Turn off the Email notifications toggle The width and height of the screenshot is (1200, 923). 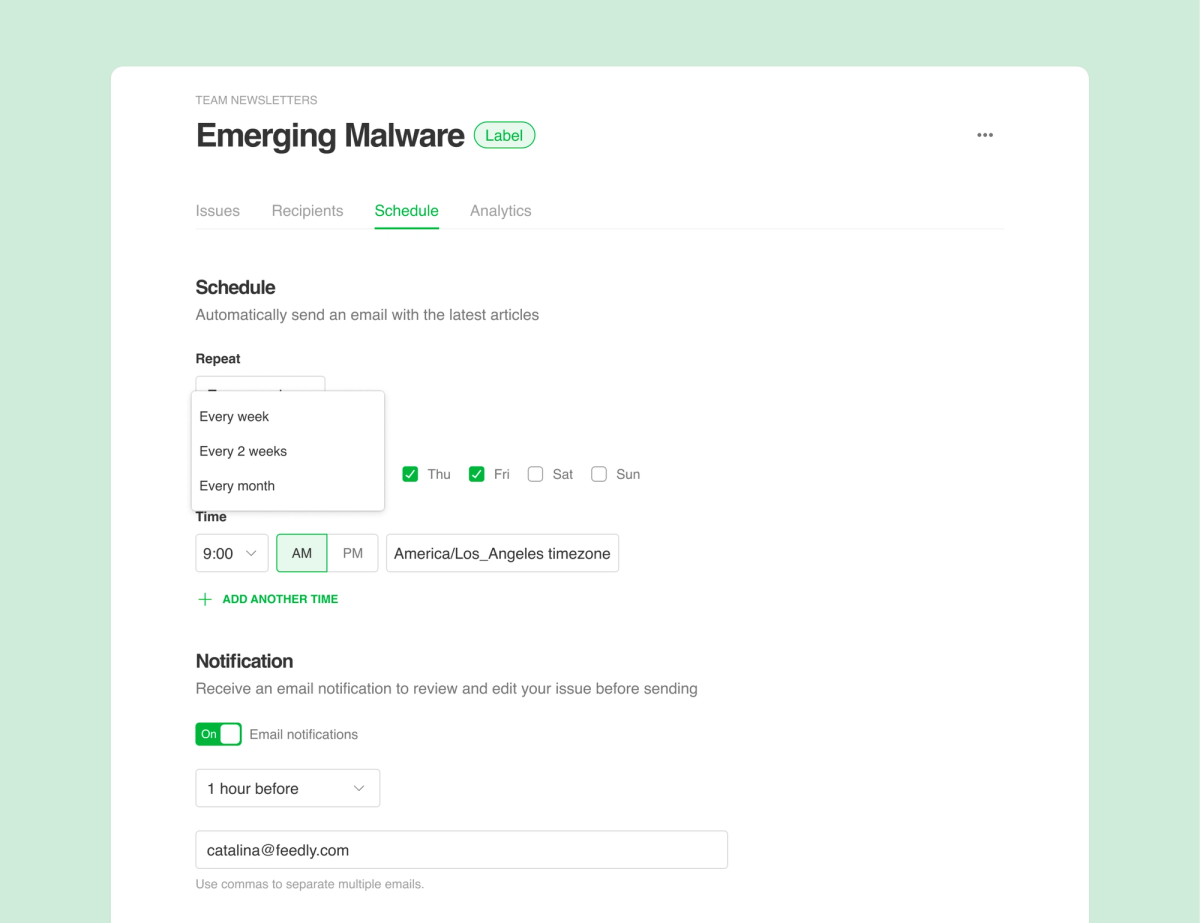tap(218, 733)
